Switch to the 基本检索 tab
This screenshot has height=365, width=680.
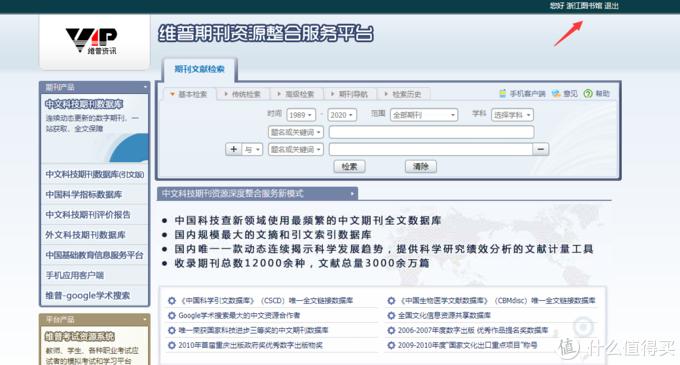click(x=189, y=94)
